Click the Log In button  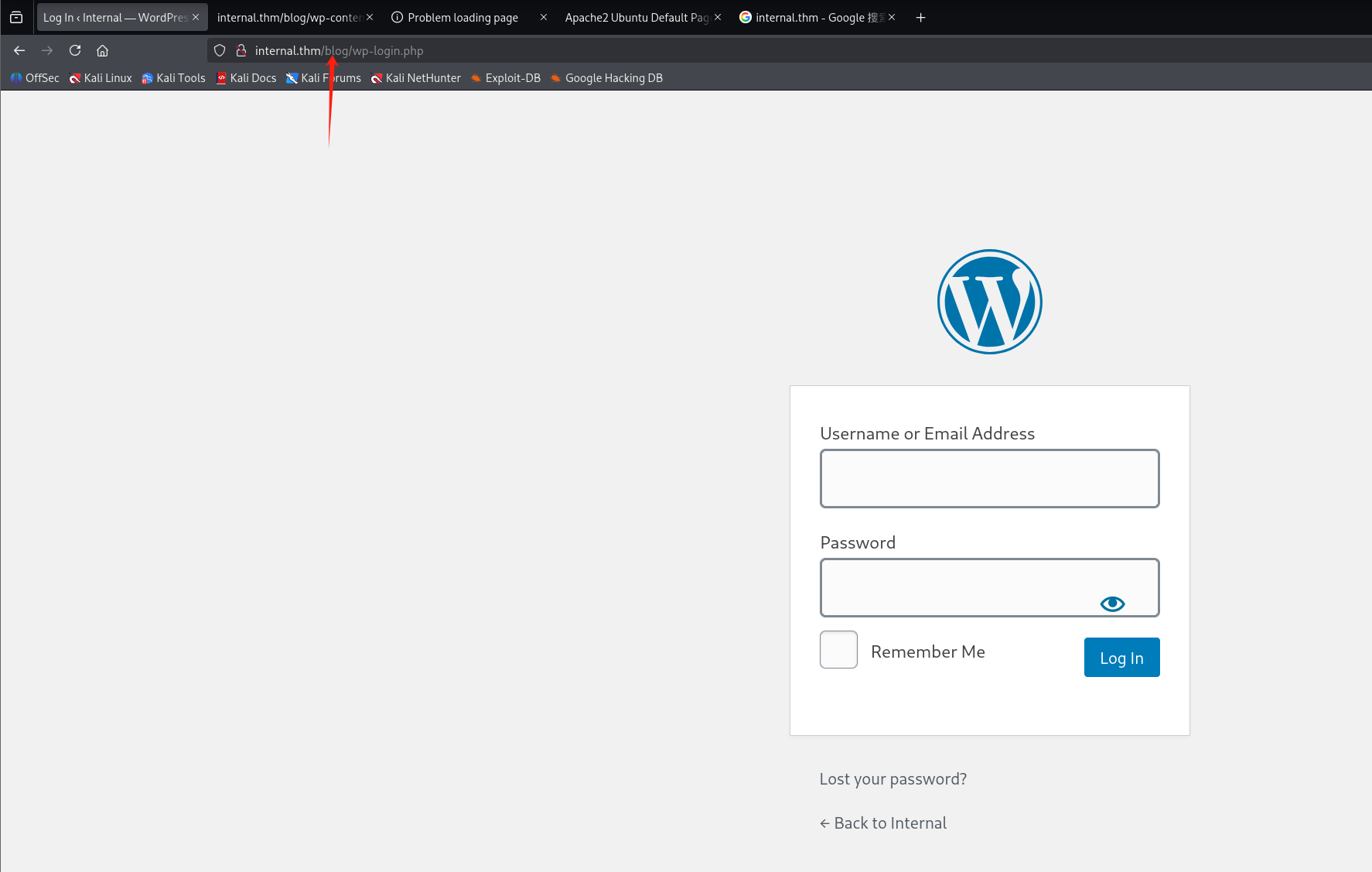[x=1121, y=657]
